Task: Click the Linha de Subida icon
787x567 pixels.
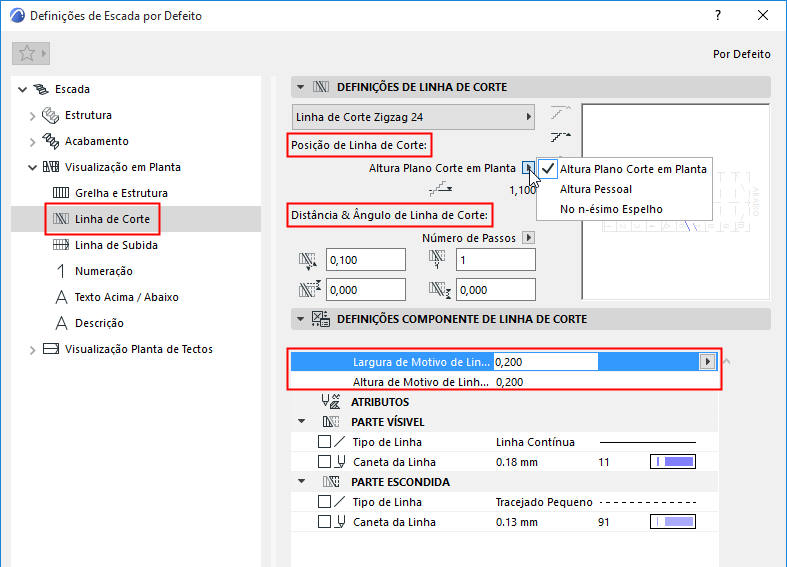Action: pos(61,245)
